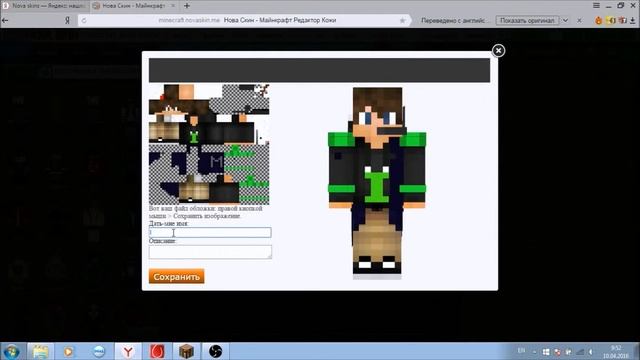Open the browser hamburger menu
This screenshot has height=360, width=640.
coord(596,6)
